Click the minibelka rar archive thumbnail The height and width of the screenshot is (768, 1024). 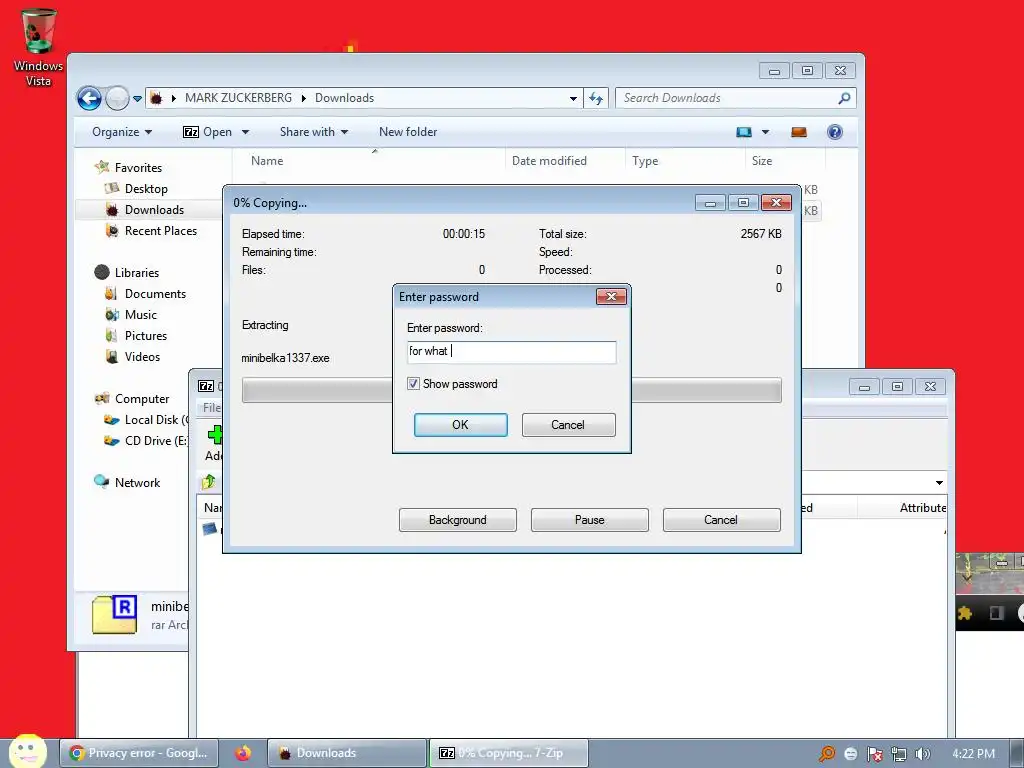coord(115,614)
